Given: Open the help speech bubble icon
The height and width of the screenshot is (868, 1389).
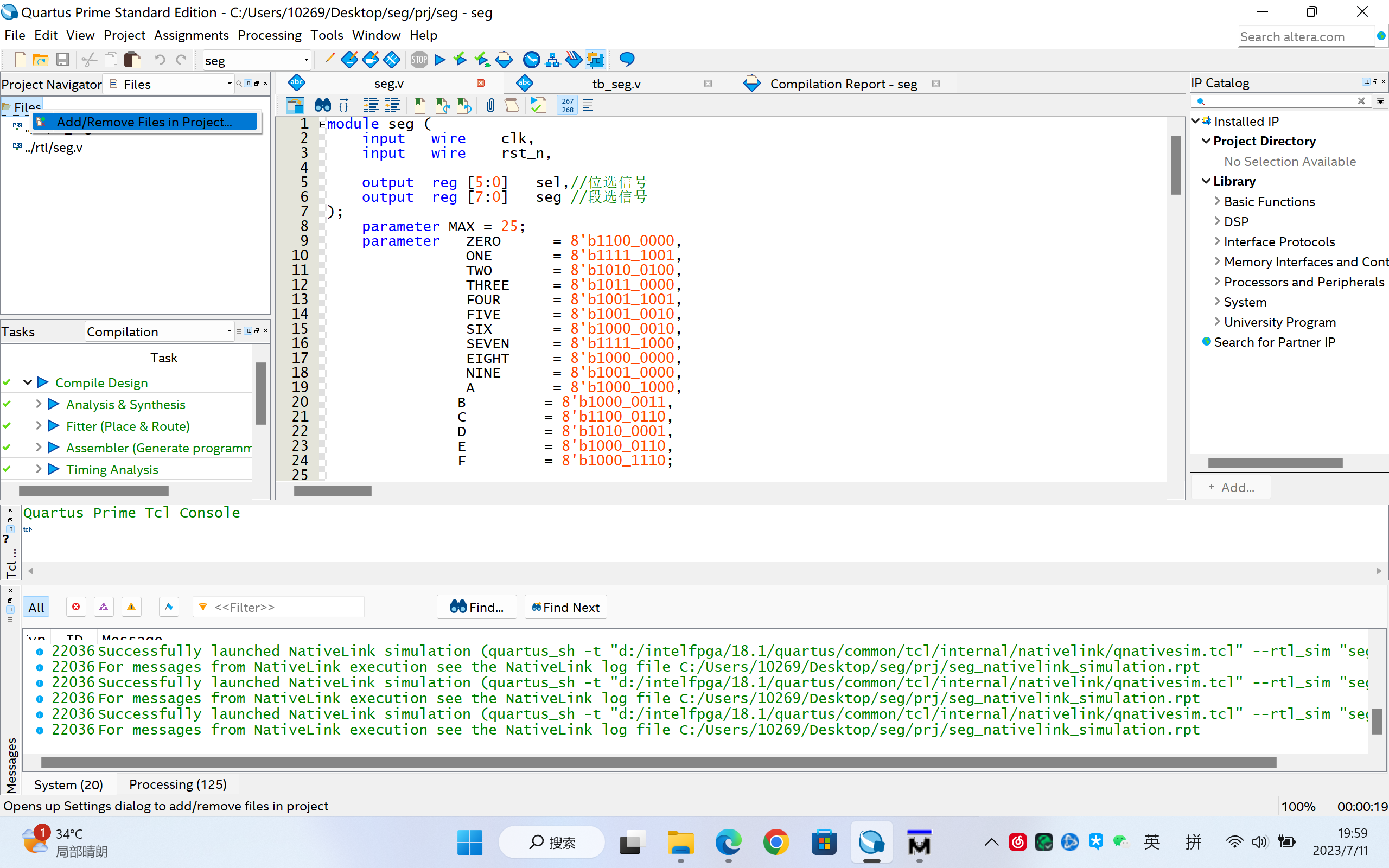Looking at the screenshot, I should [x=627, y=60].
